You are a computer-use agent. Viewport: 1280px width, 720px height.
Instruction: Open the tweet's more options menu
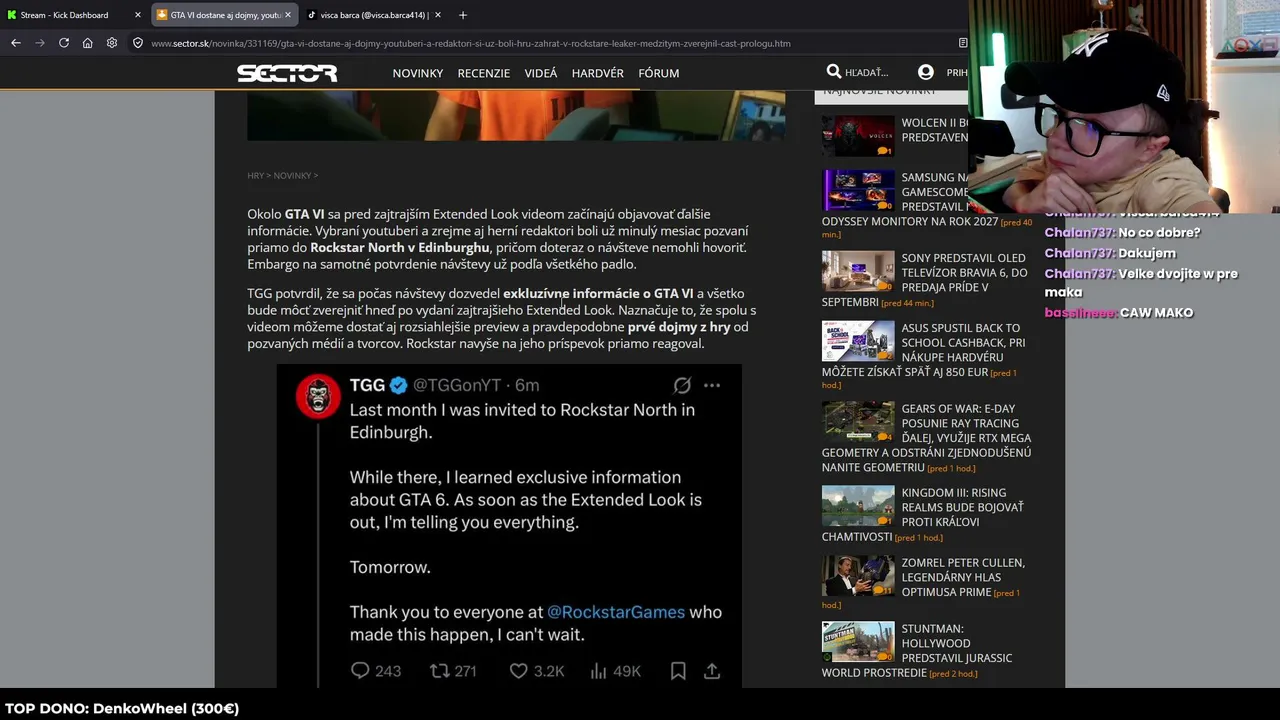coord(712,385)
